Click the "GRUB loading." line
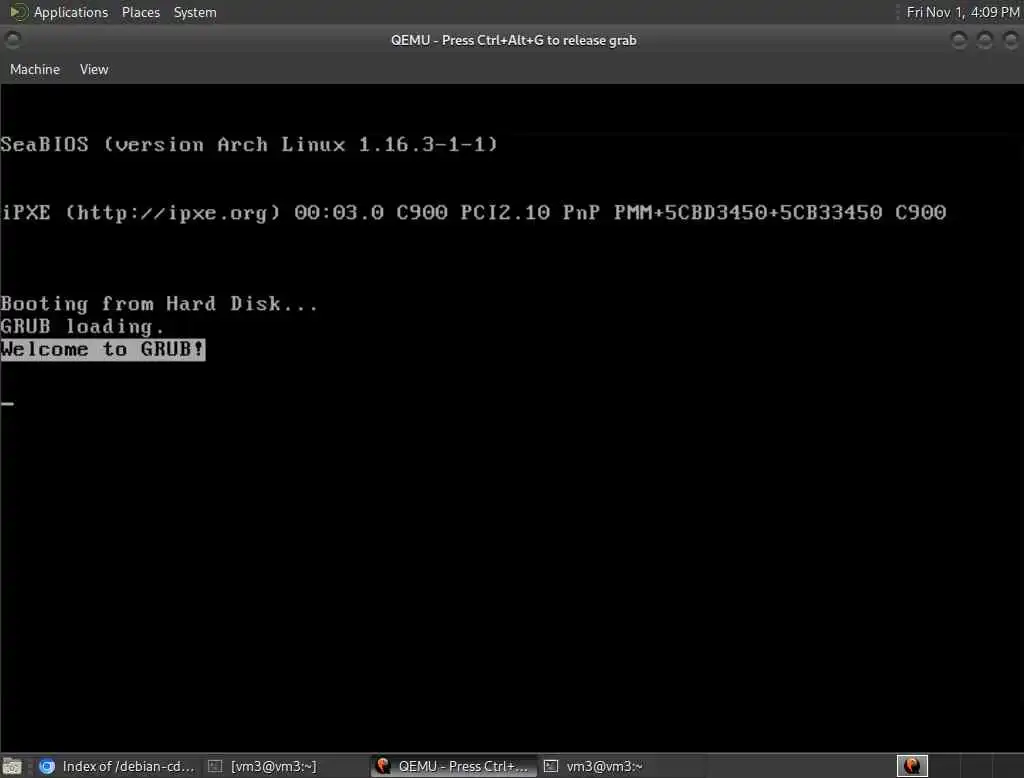The width and height of the screenshot is (1024, 778). pyautogui.click(x=82, y=327)
